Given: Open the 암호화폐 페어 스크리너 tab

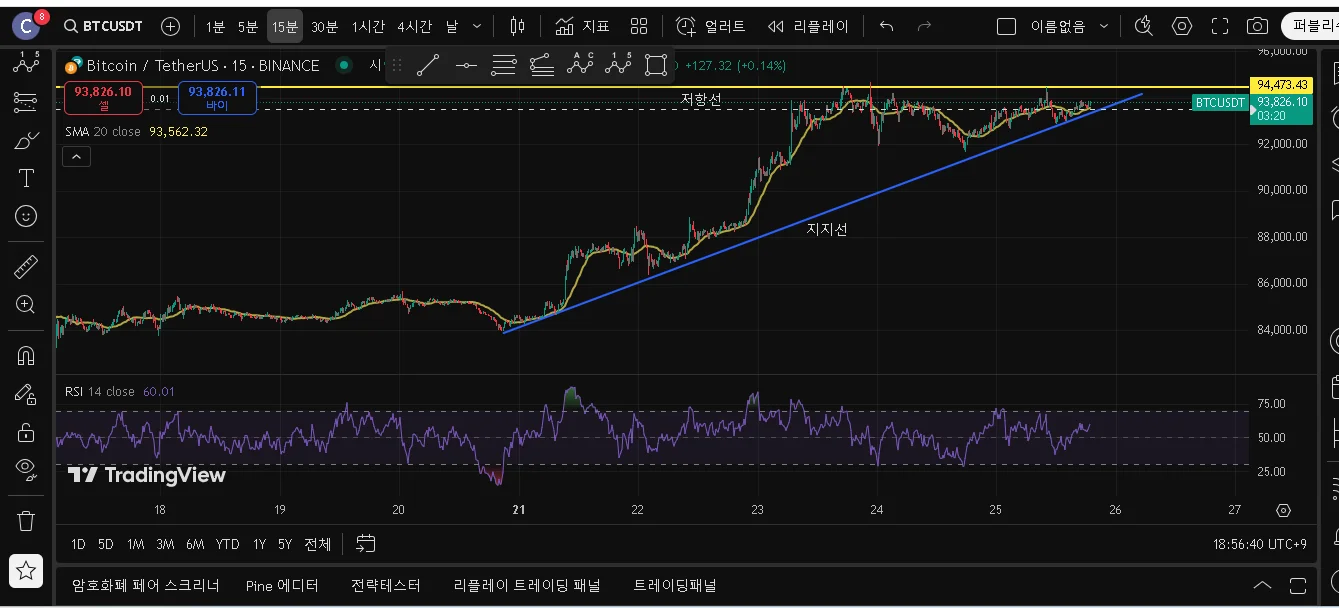Looking at the screenshot, I should (146, 586).
